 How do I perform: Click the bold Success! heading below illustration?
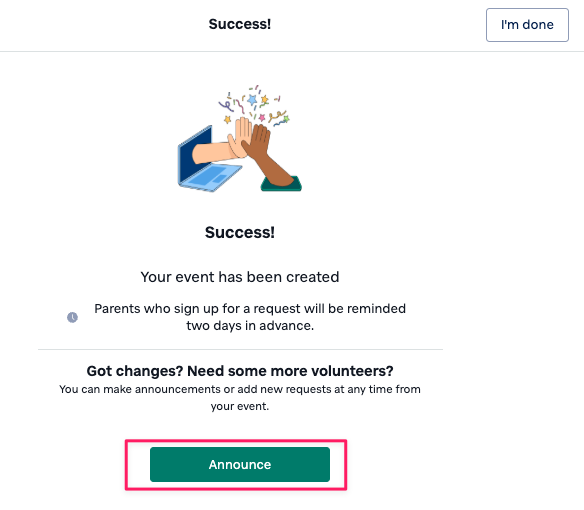pos(240,232)
